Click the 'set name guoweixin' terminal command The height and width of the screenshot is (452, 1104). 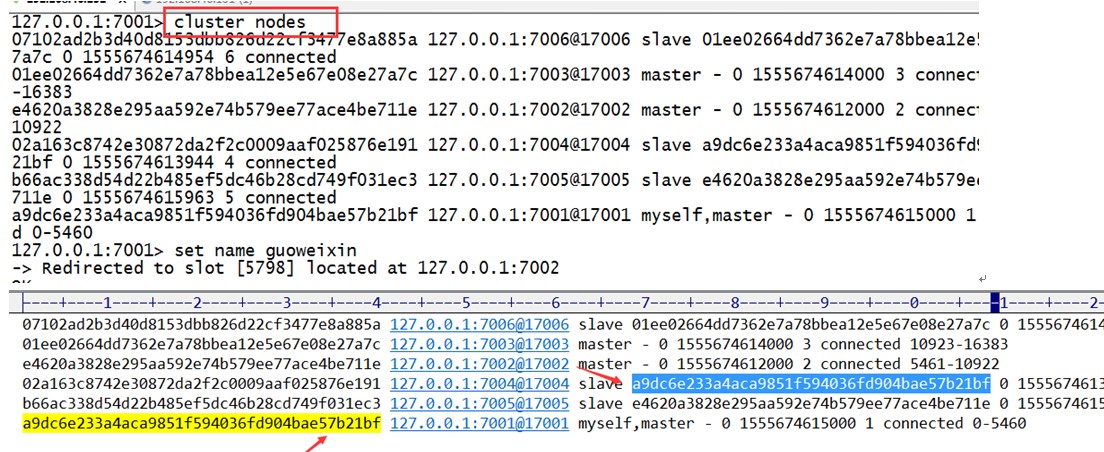pyautogui.click(x=265, y=250)
